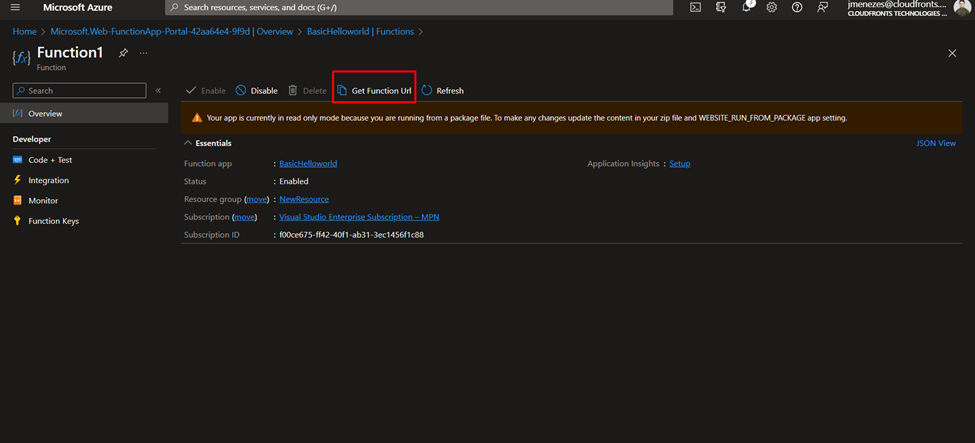Click the warning triangle icon in the banner
The width and height of the screenshot is (975, 443).
197,117
